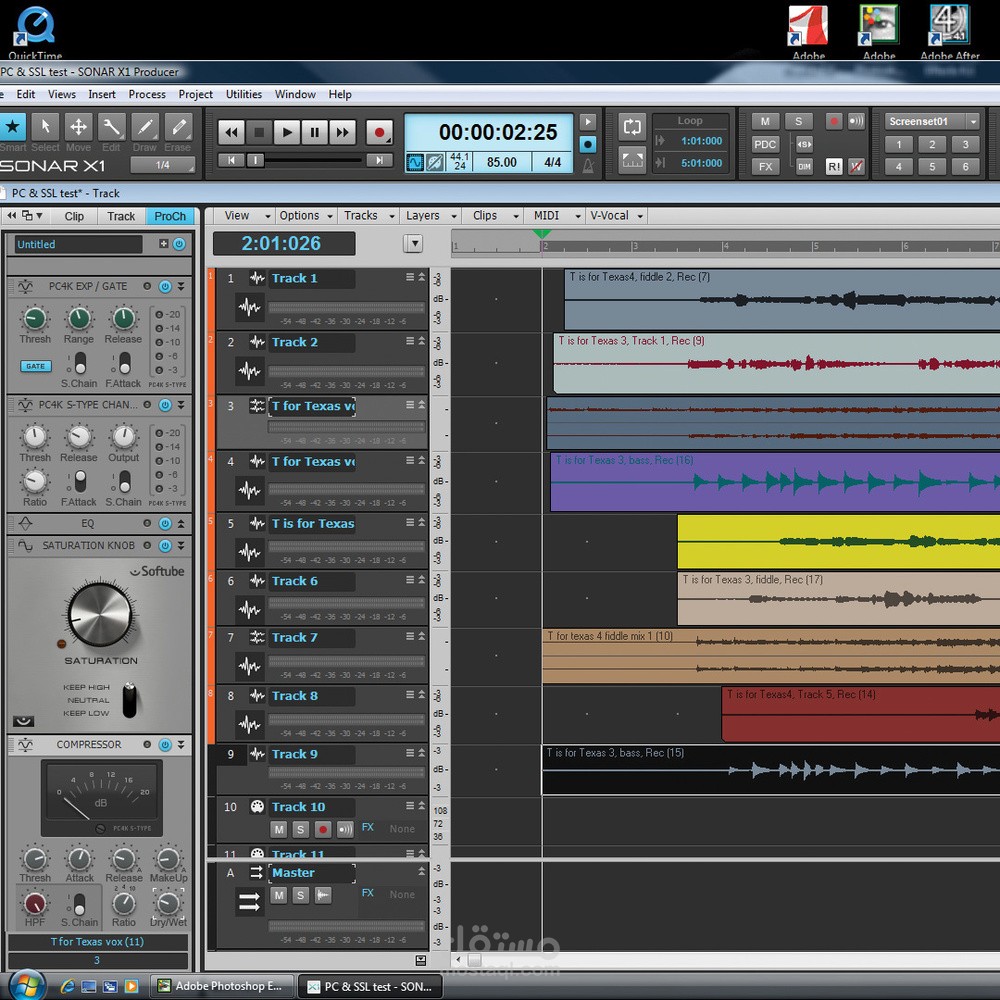The height and width of the screenshot is (1000, 1000).
Task: Click the Stop transport button
Action: [x=259, y=133]
